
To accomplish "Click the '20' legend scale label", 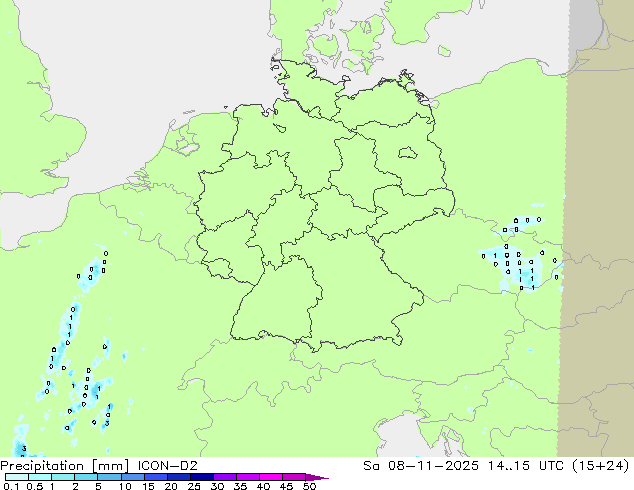I will click(x=171, y=486).
